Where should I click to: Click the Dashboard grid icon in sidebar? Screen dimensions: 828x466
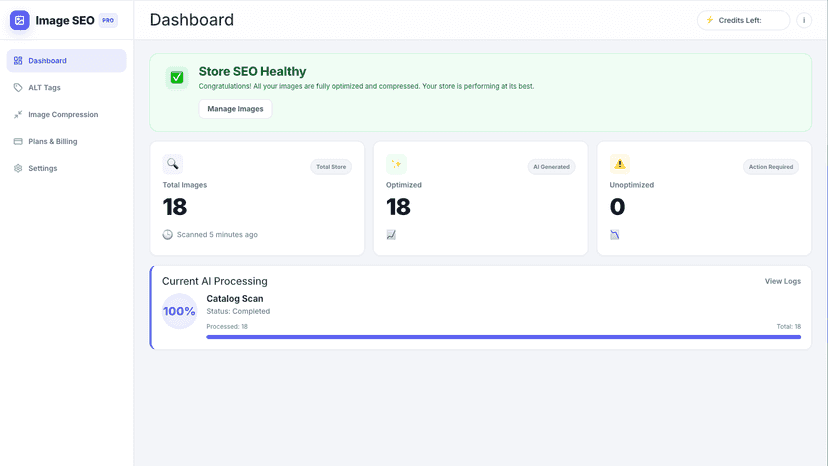point(18,61)
